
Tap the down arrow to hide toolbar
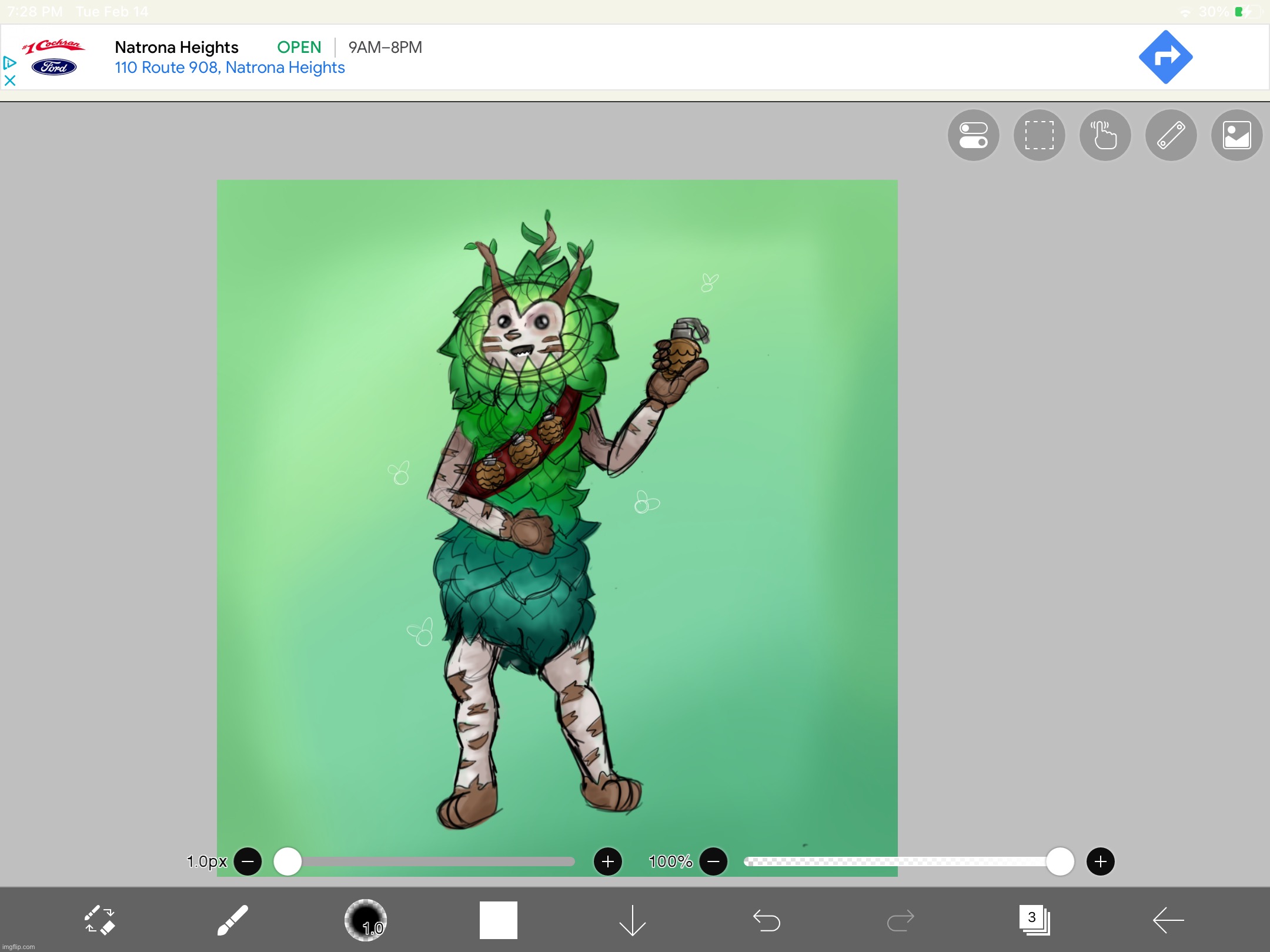click(632, 920)
